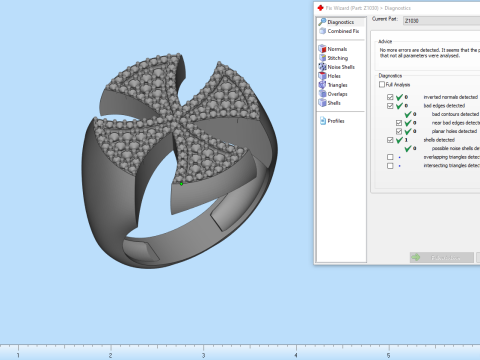Click the 'possible noise shells' result text
480x360 pixels.
click(x=455, y=148)
